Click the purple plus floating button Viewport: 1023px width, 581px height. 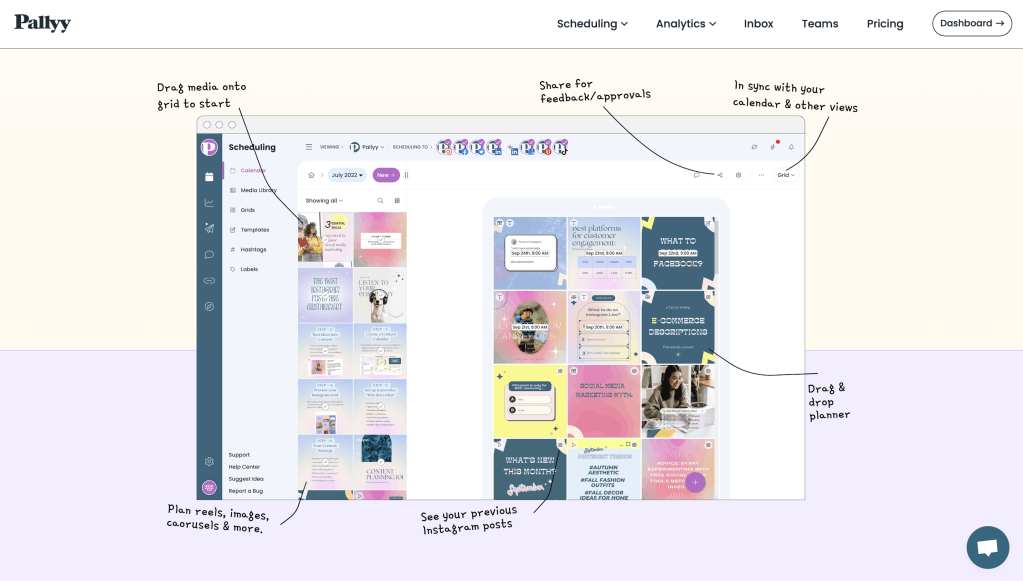pyautogui.click(x=695, y=482)
